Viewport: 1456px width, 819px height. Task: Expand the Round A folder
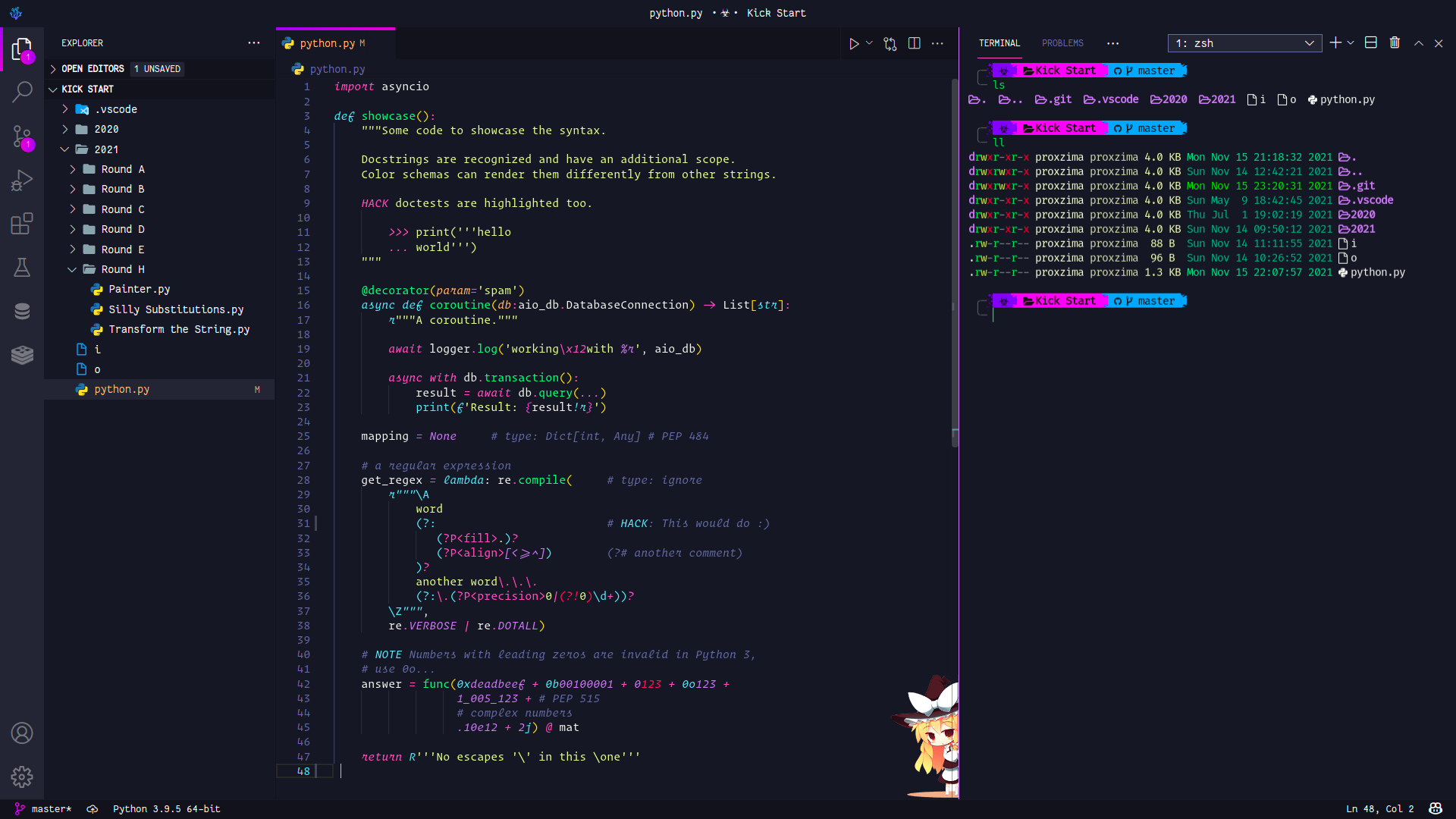pos(122,169)
